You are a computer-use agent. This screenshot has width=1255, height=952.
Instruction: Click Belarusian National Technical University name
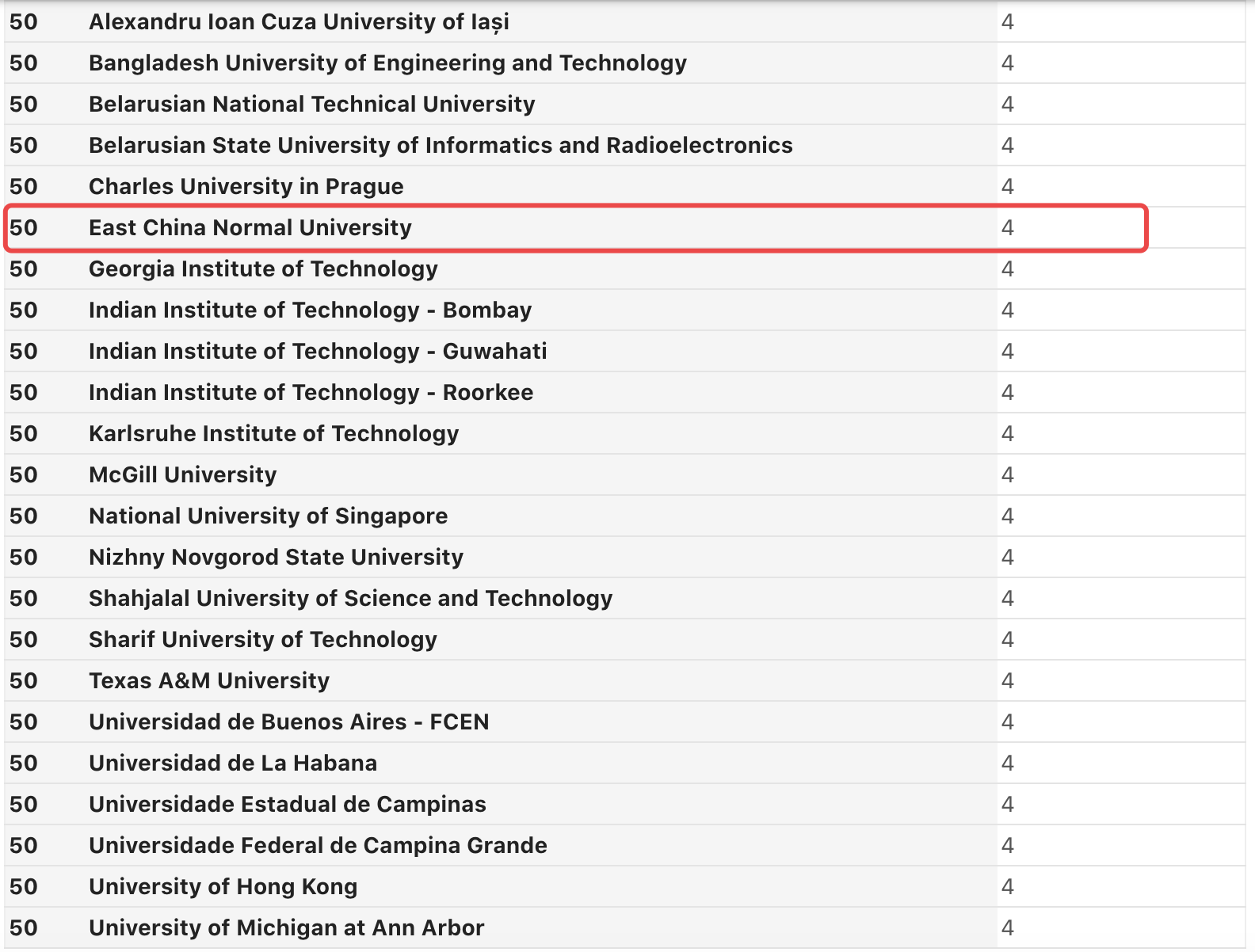click(311, 105)
